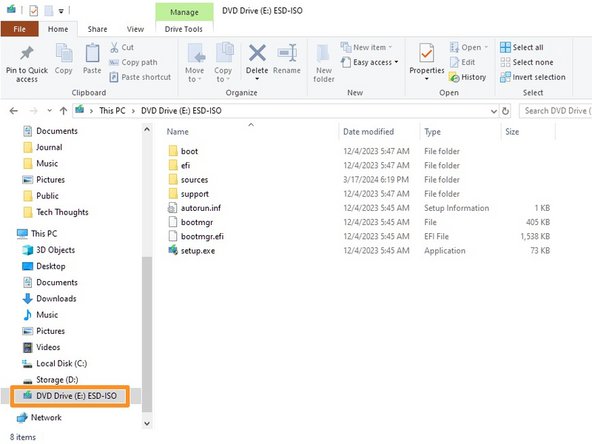Switch to the Share ribbon tab
The height and width of the screenshot is (444, 592).
[x=97, y=29]
